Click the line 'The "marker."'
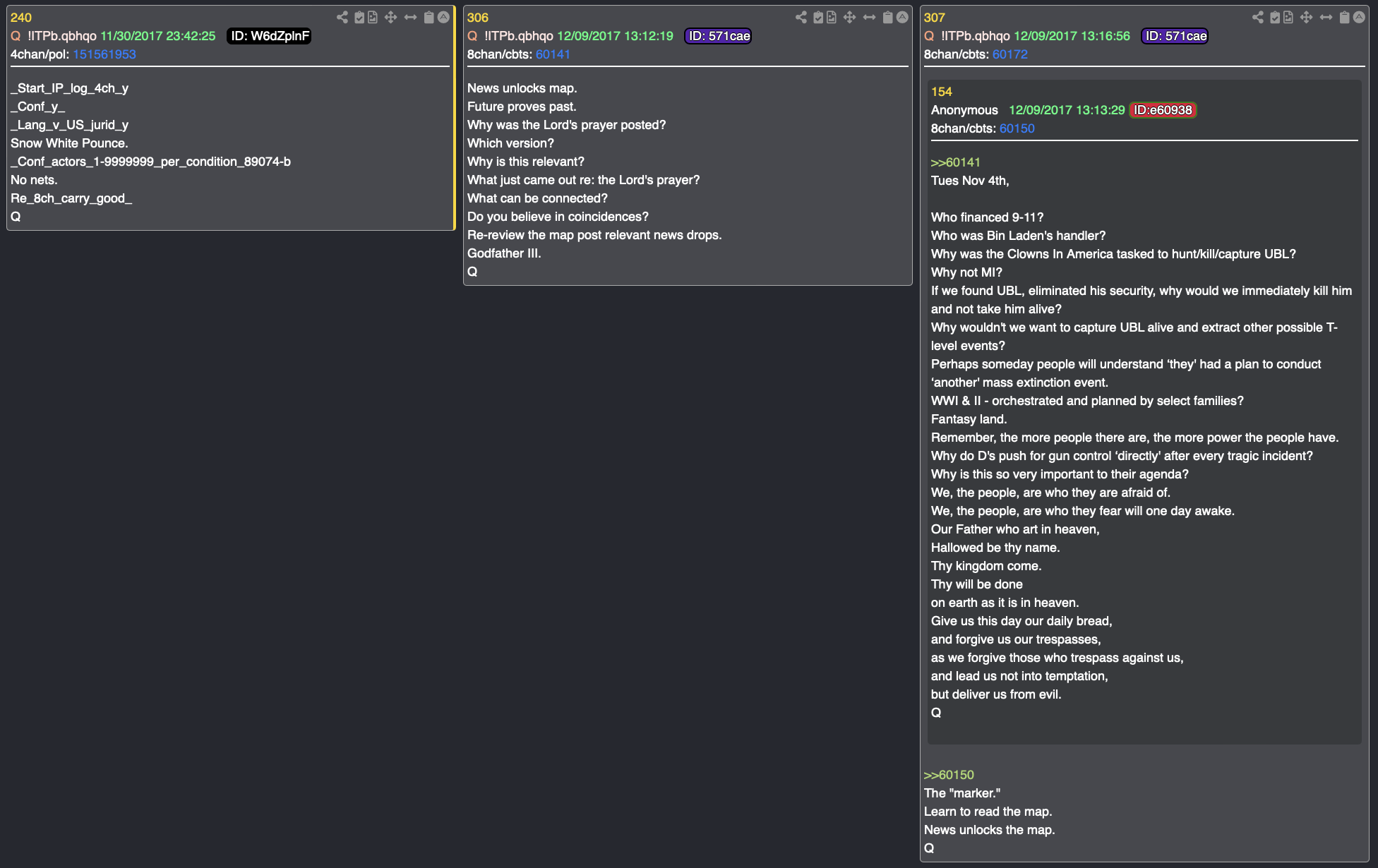Screen dimensions: 1378x868 962,793
